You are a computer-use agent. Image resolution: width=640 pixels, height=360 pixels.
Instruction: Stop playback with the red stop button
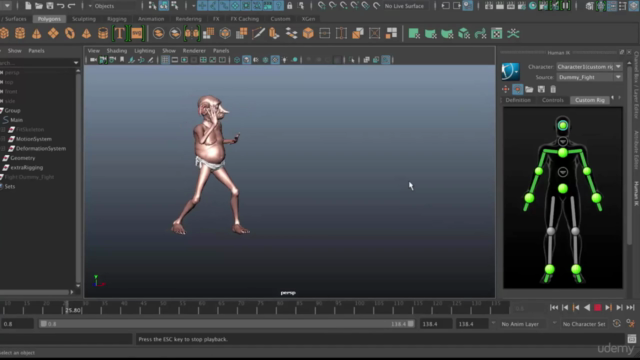pyautogui.click(x=598, y=308)
